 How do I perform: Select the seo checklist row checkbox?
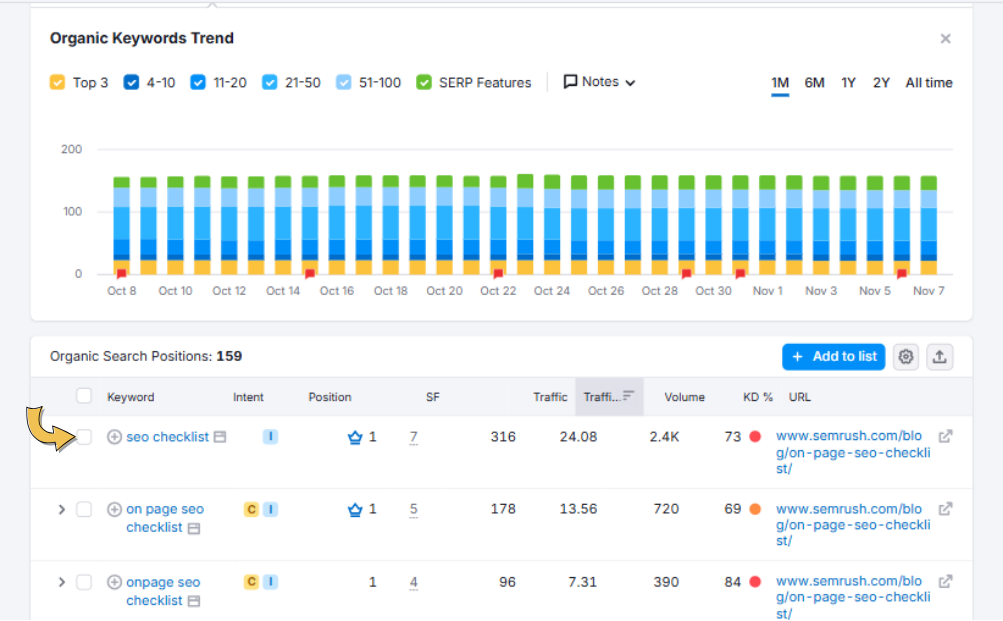[84, 437]
